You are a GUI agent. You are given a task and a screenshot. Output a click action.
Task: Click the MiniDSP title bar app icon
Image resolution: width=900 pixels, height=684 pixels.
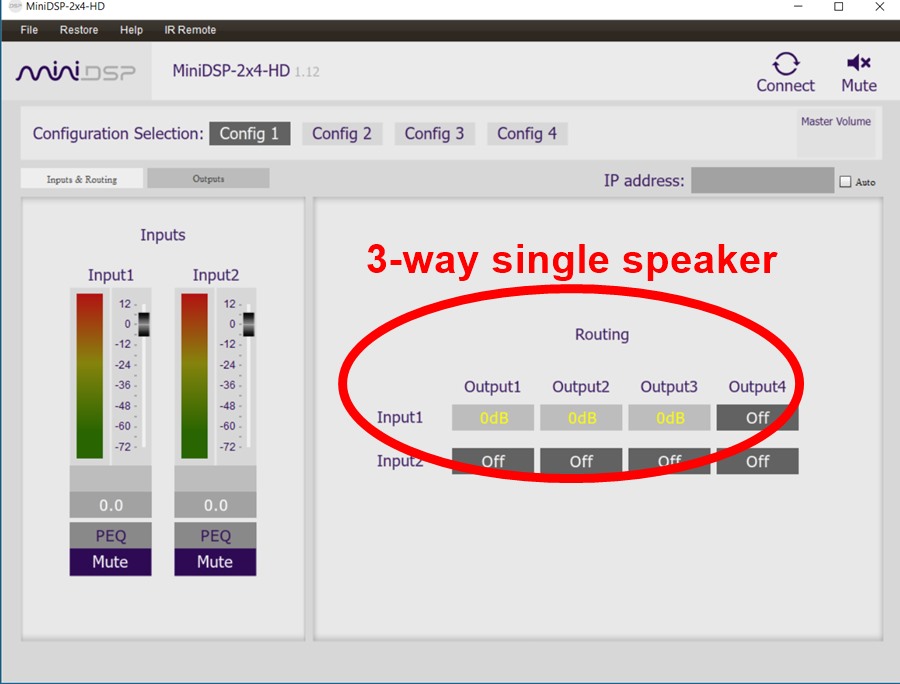[x=15, y=6]
